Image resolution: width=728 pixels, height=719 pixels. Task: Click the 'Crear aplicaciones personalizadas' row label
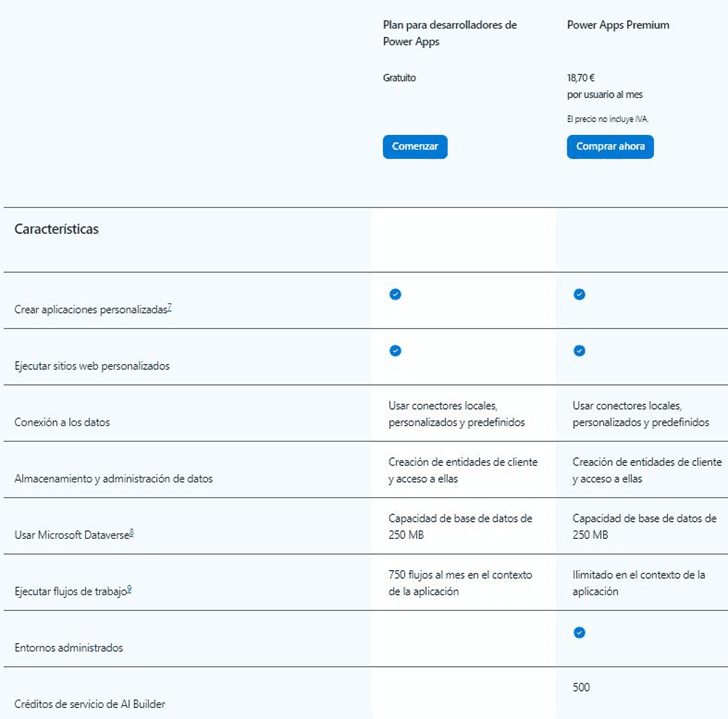pos(91,310)
